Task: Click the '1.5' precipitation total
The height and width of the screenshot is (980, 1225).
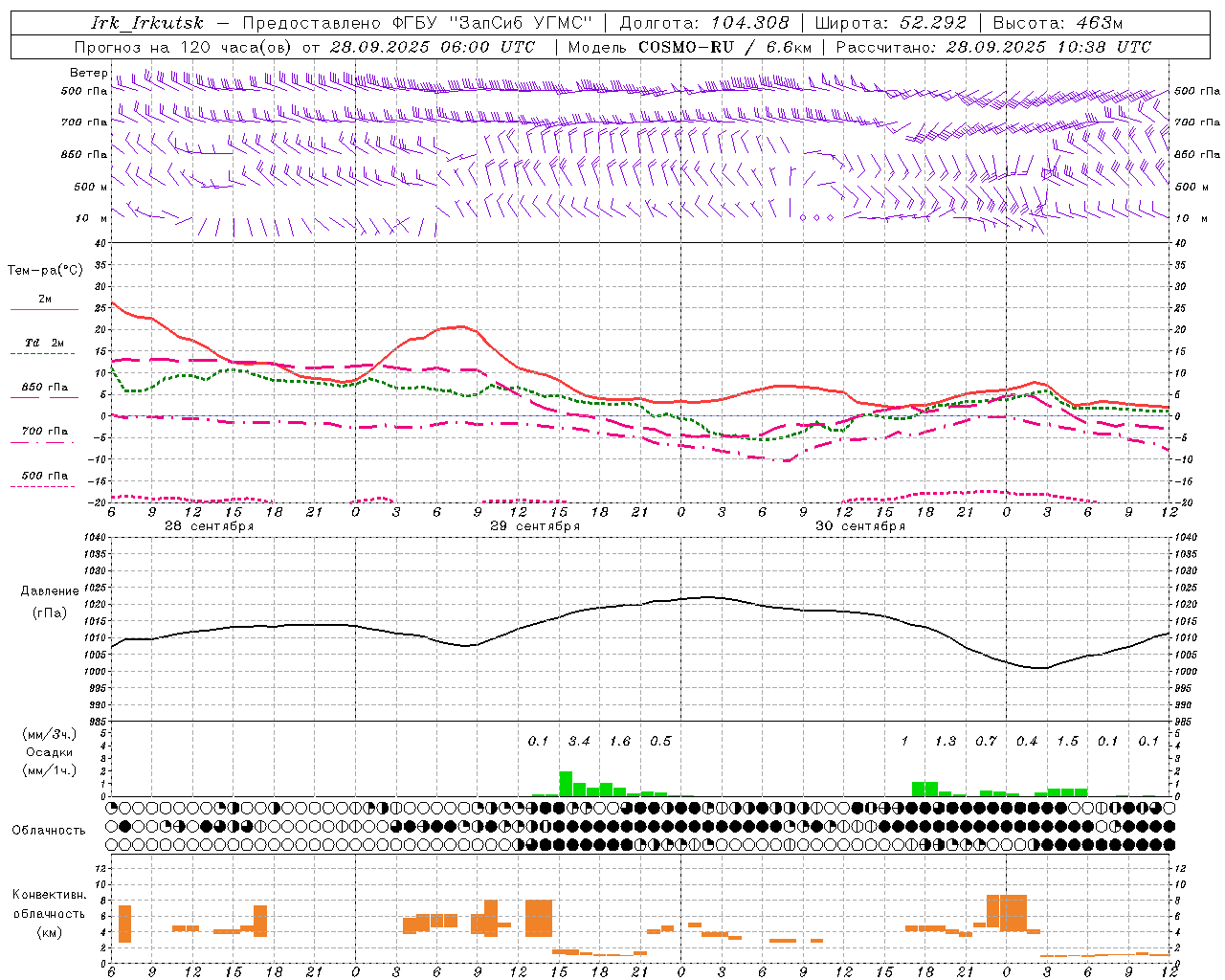Action: [1067, 742]
